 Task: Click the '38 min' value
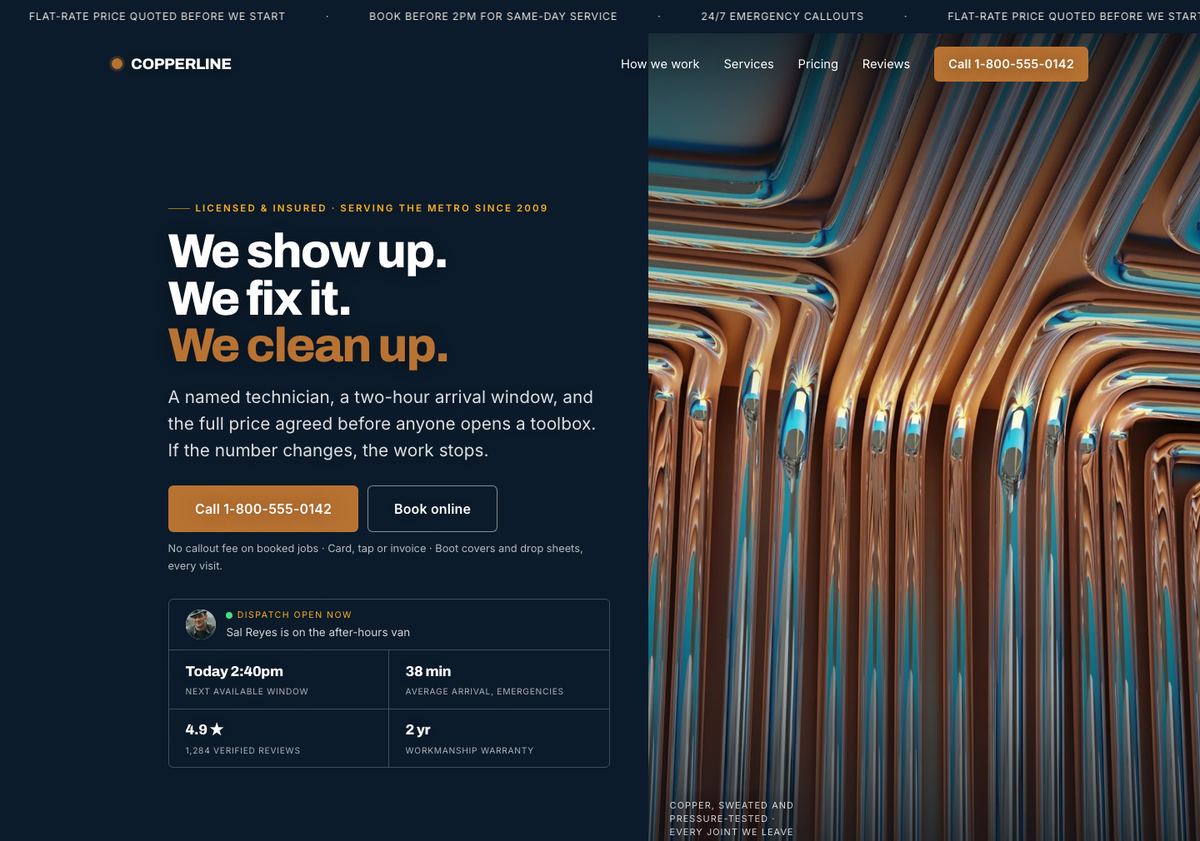click(x=428, y=671)
